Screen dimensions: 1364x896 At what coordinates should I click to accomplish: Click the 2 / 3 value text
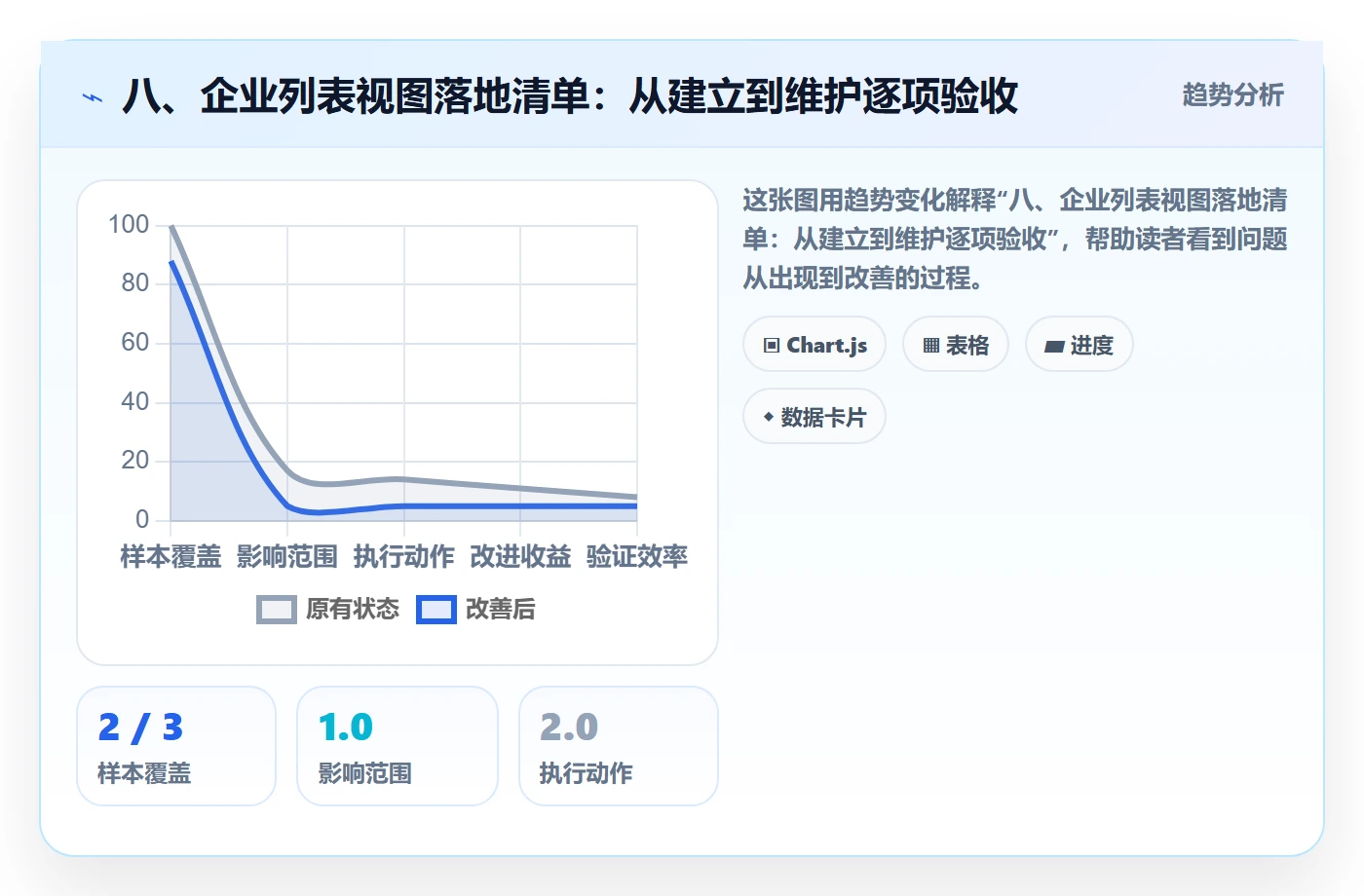[x=140, y=728]
